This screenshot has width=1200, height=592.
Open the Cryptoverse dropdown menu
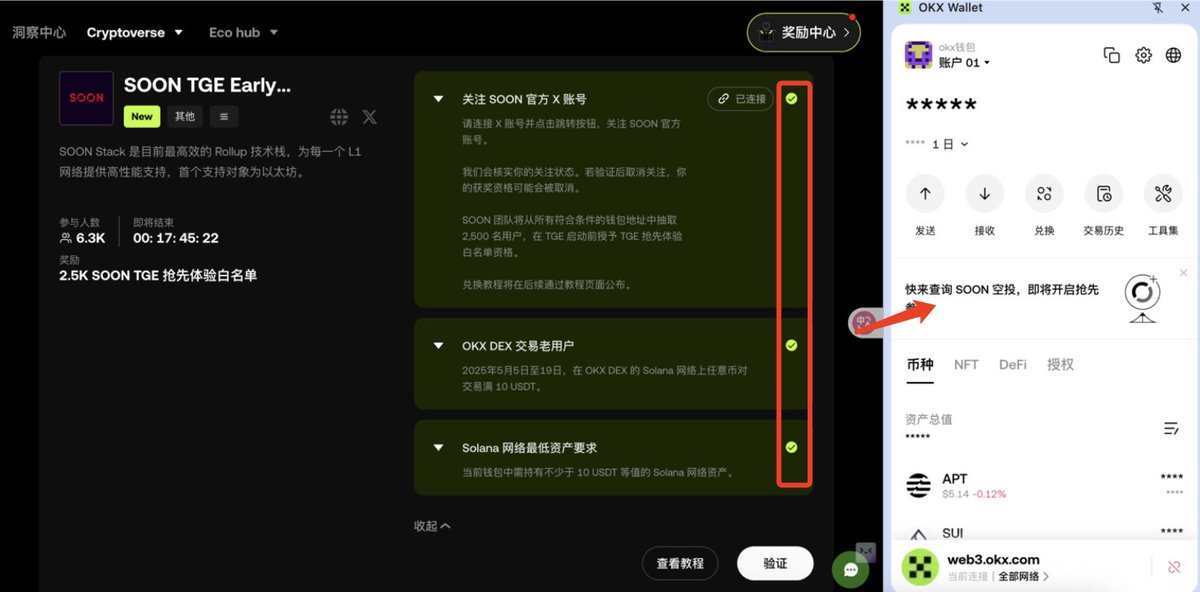(x=135, y=32)
